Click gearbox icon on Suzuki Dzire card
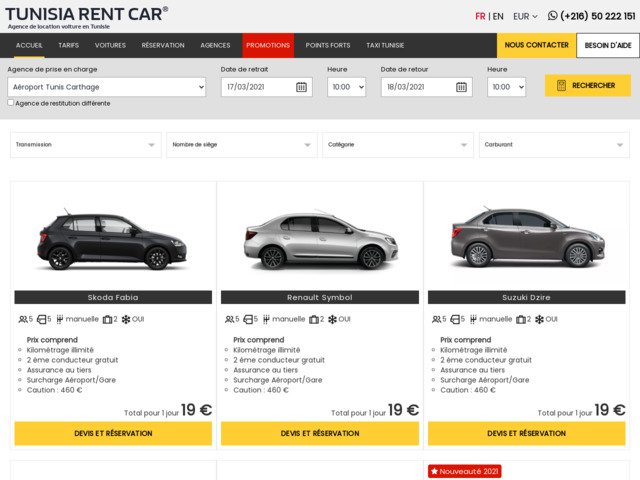The width and height of the screenshot is (640, 480). click(473, 319)
